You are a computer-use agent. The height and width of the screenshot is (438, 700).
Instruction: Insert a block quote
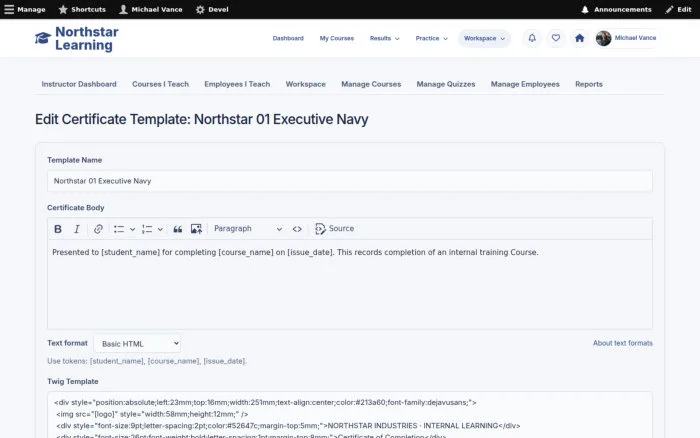pyautogui.click(x=178, y=229)
